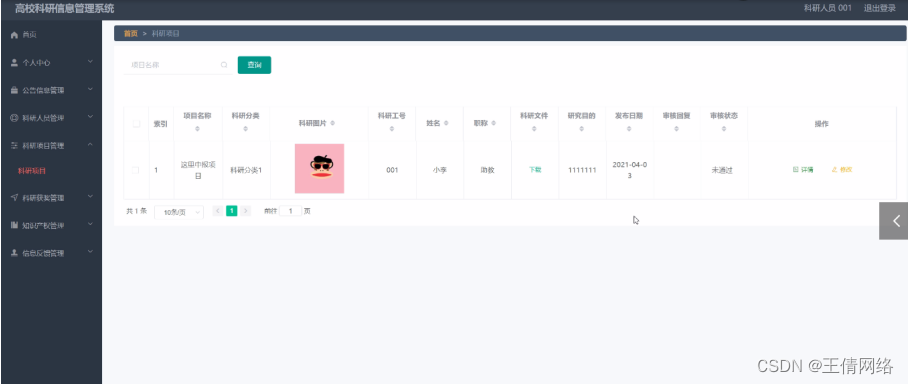
Task: Sort table by 发布日期 column arrows
Action: (629, 129)
